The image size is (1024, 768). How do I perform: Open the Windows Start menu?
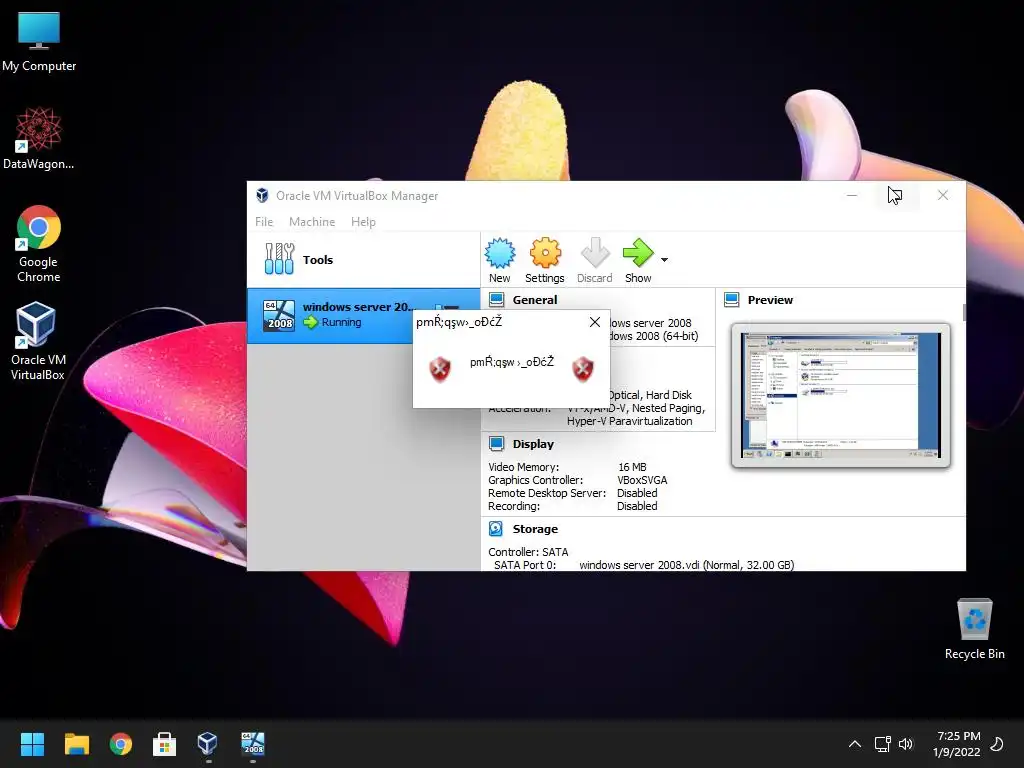[32, 744]
